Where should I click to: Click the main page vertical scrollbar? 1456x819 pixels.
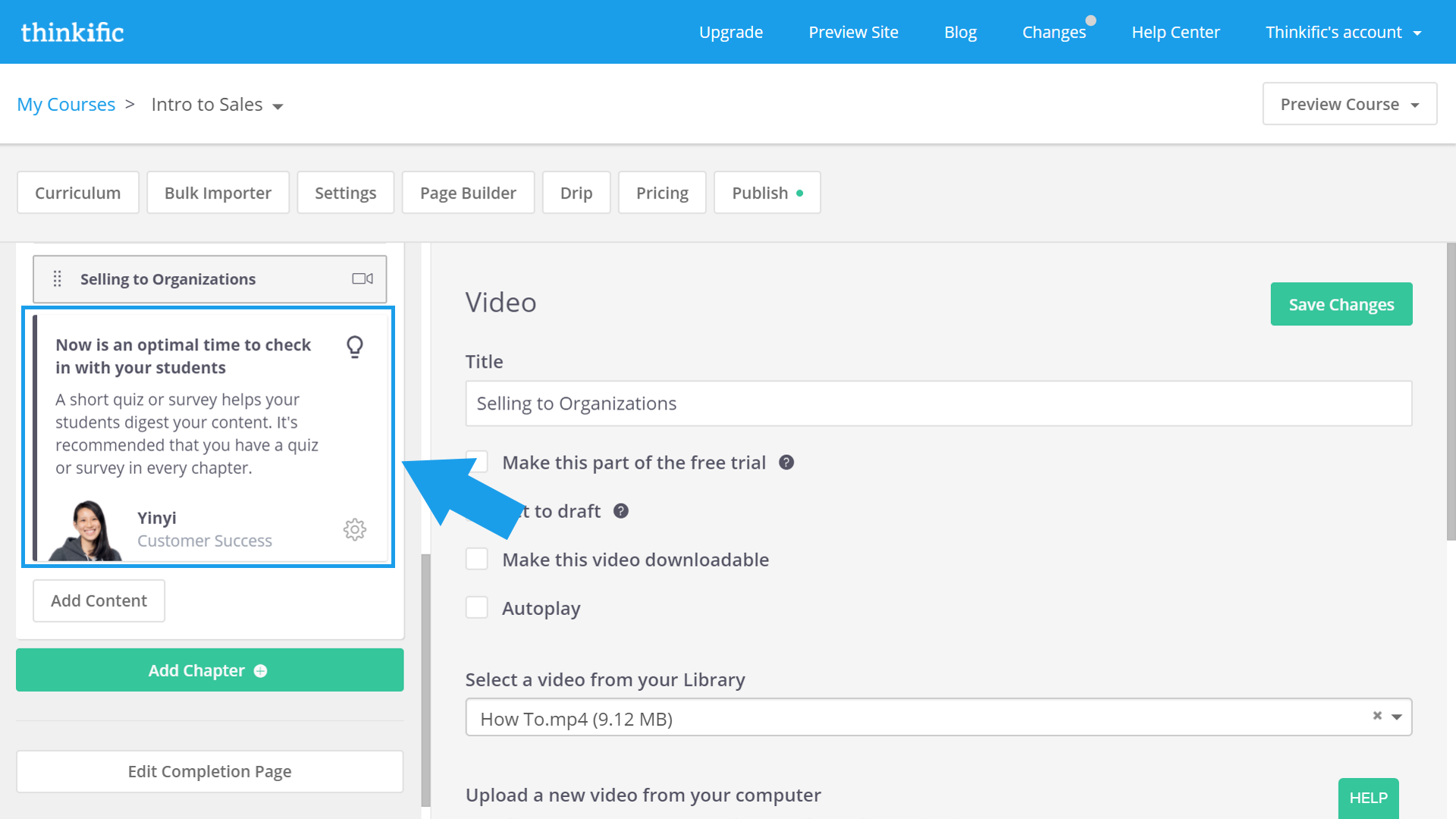pyautogui.click(x=1451, y=391)
